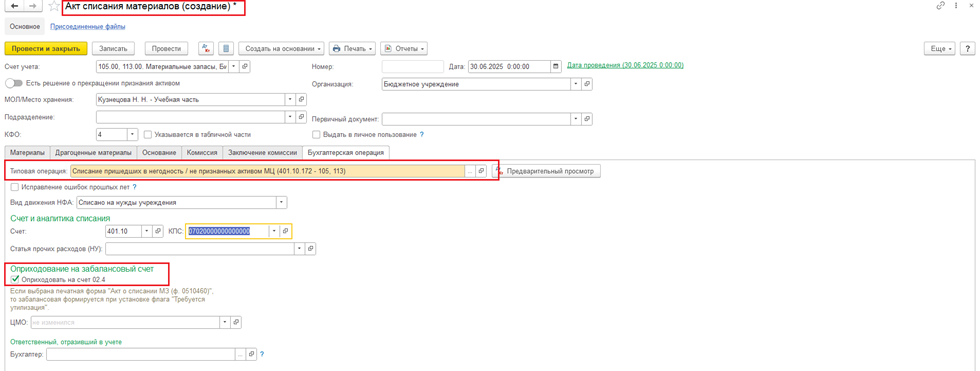Viewport: 980px width, 371px height.
Task: Open Первичный документ record via open icon
Action: pos(586,118)
